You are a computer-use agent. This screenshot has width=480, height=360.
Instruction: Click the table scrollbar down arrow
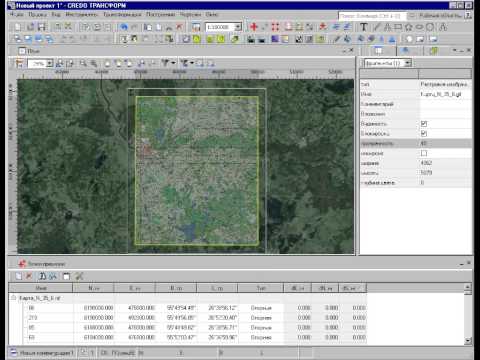tap(468, 340)
